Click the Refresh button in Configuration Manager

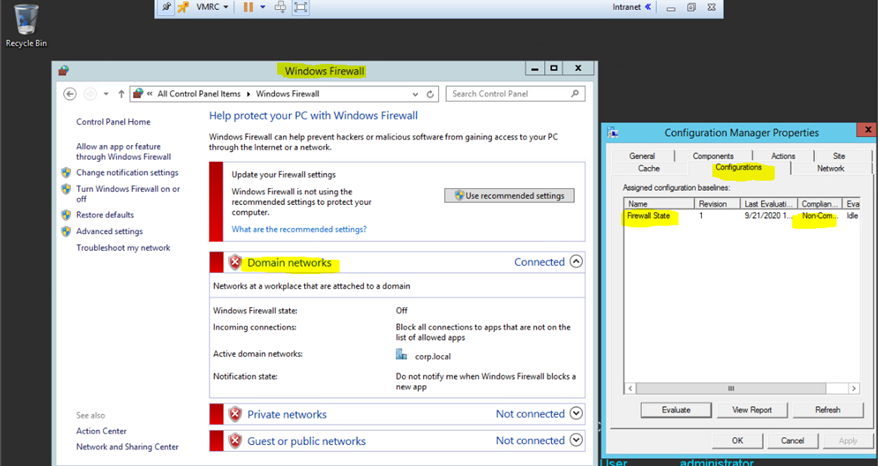point(828,410)
